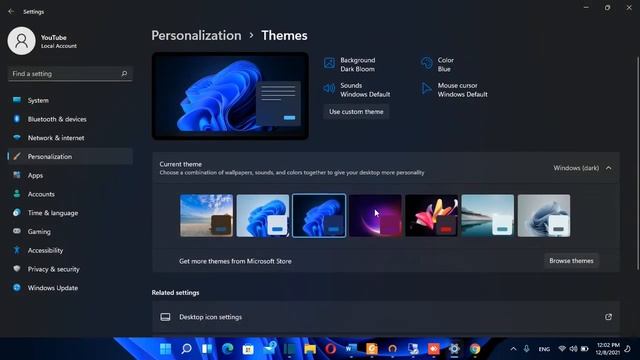
Task: Click the search magnifier in Find a setting
Action: point(124,74)
